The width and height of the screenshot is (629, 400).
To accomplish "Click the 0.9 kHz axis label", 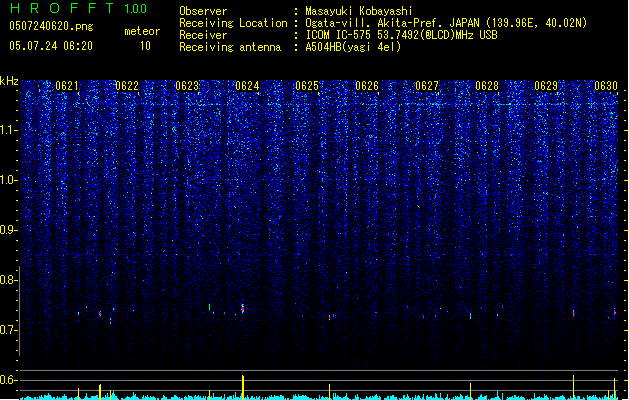I will point(9,230).
